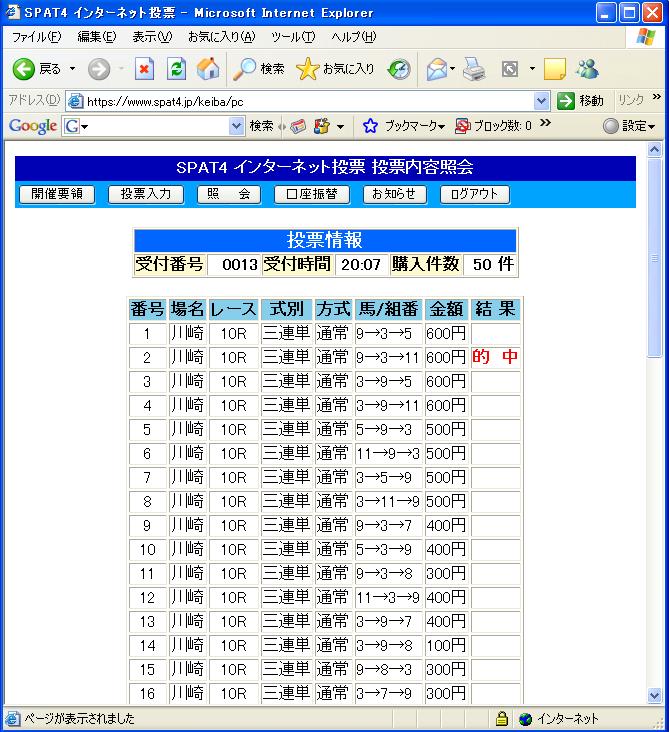Screen dimensions: 669x732
Task: Click the vertical scrollbar thumb
Action: pyautogui.click(x=655, y=258)
